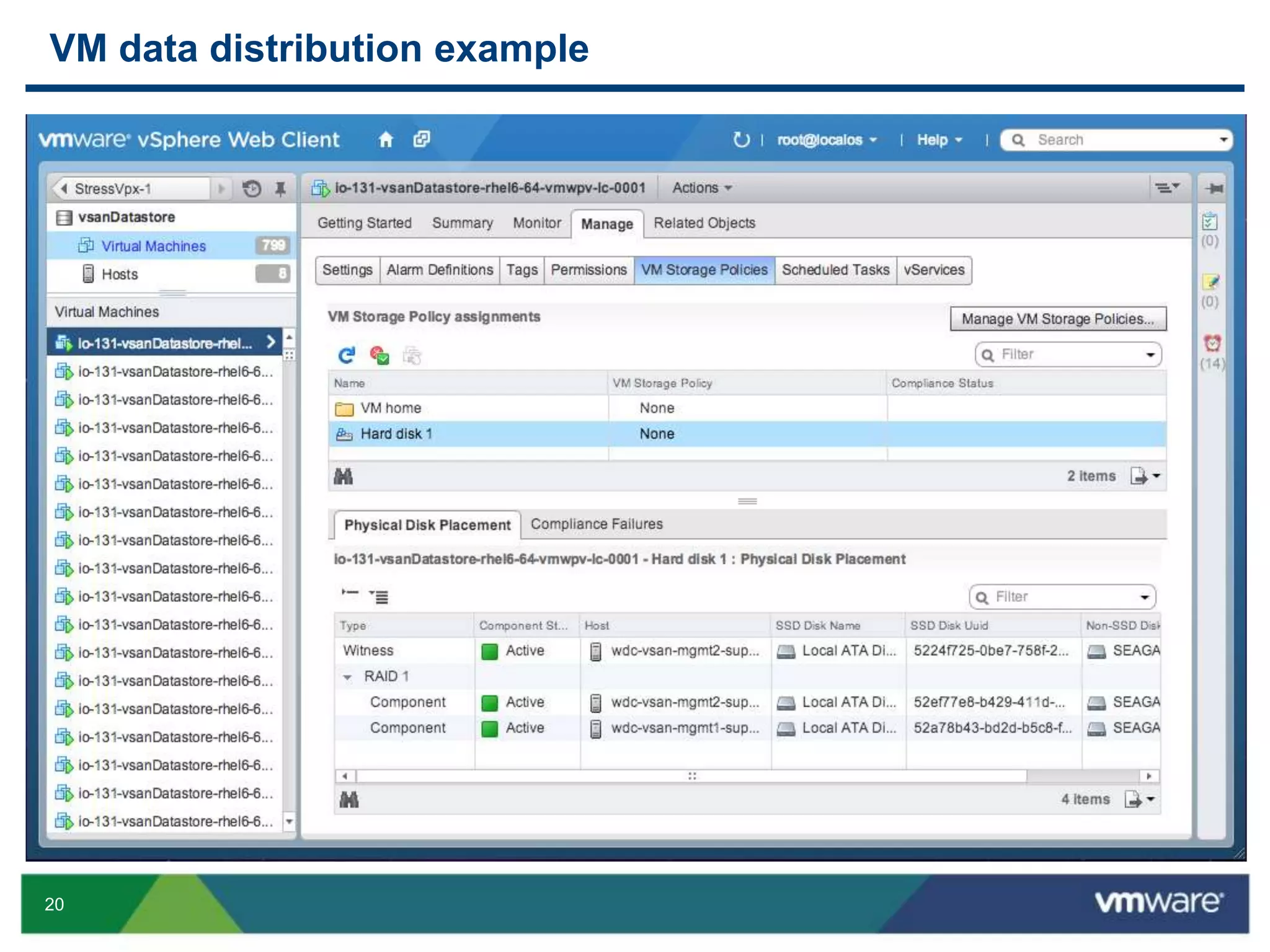Click the greyed reapply storage policy icon

click(411, 355)
